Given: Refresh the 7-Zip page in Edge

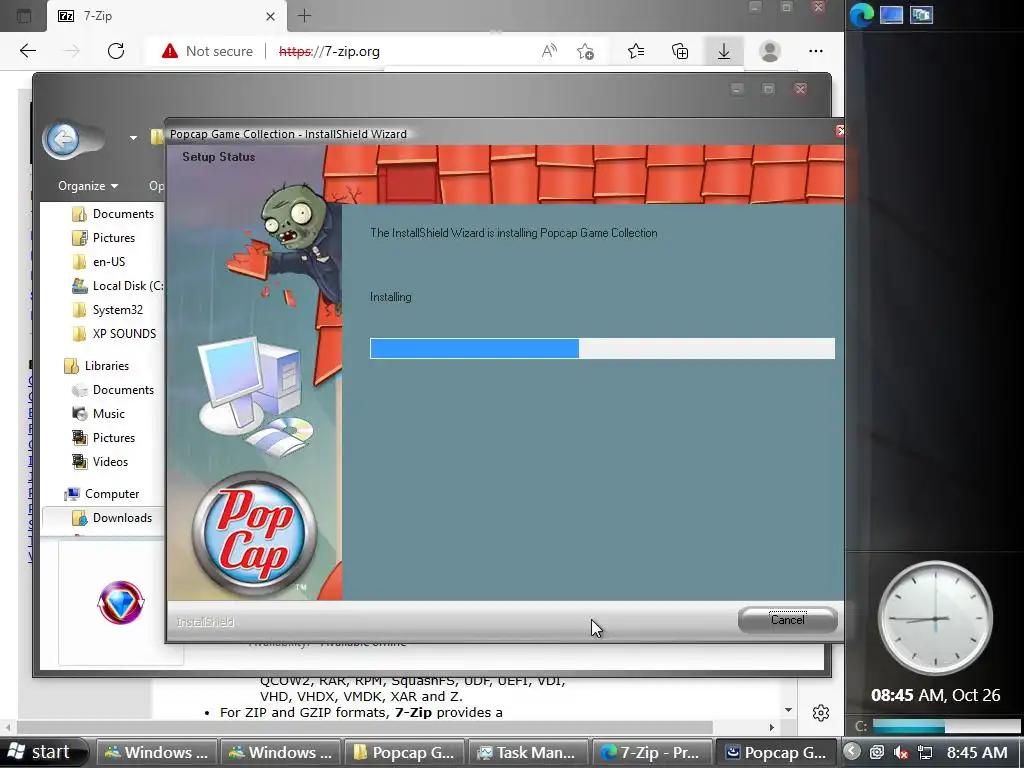Looking at the screenshot, I should click(116, 51).
